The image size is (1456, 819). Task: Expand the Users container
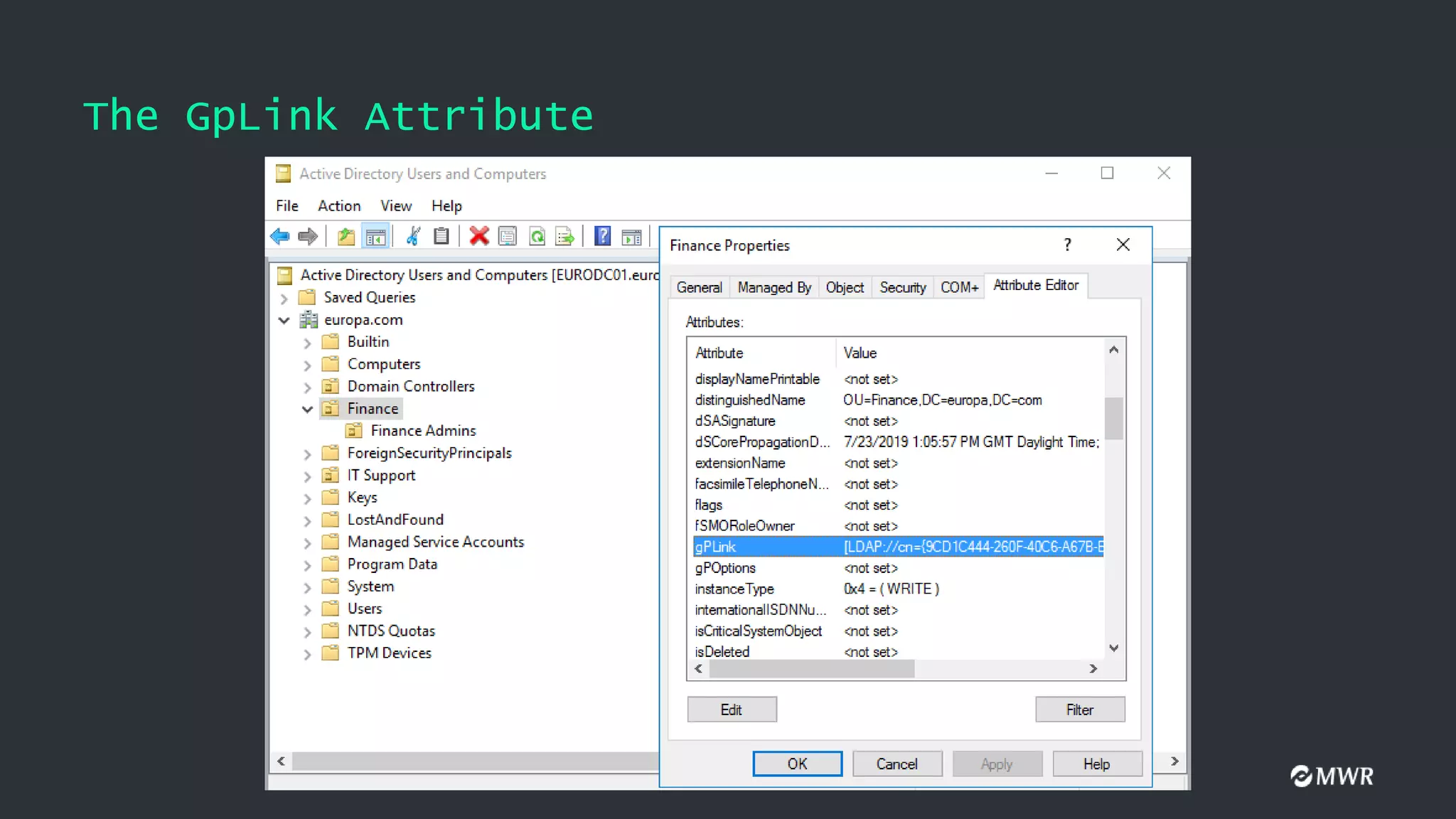point(307,610)
